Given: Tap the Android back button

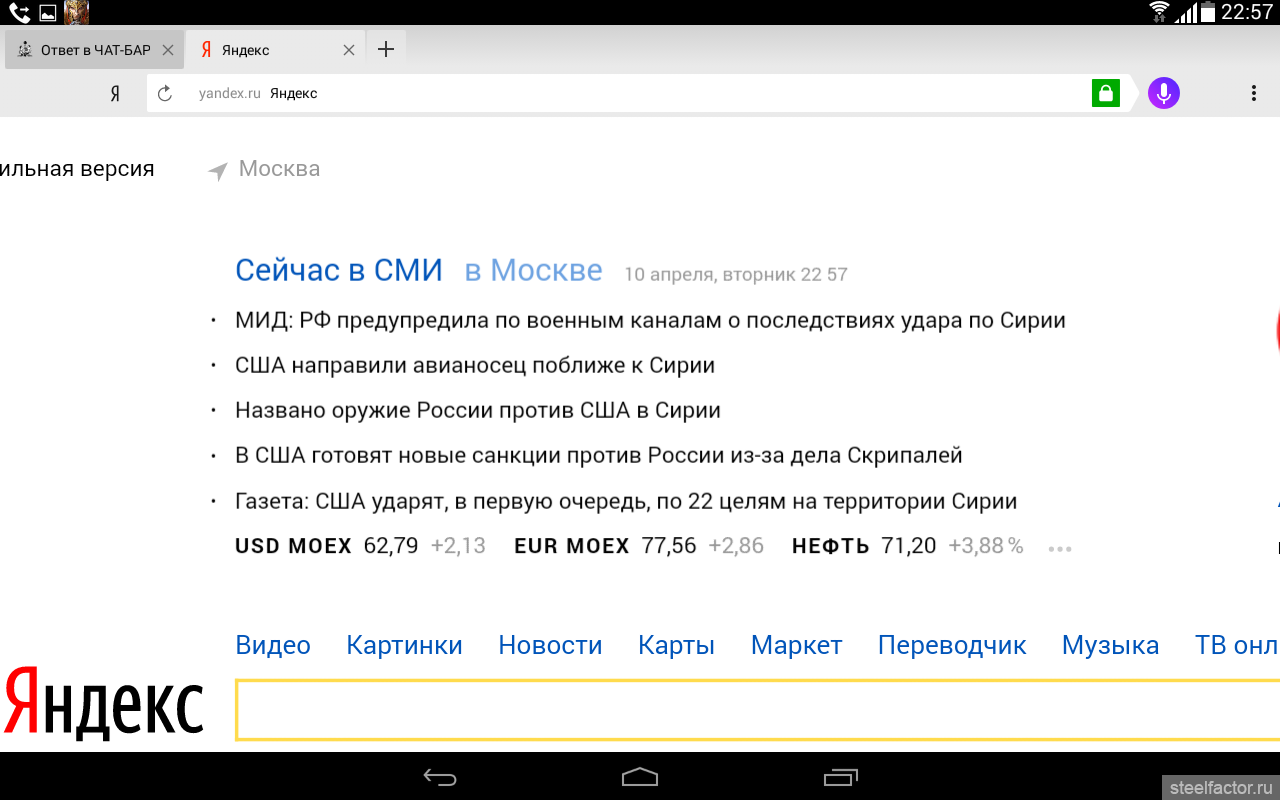Looking at the screenshot, I should coord(440,777).
